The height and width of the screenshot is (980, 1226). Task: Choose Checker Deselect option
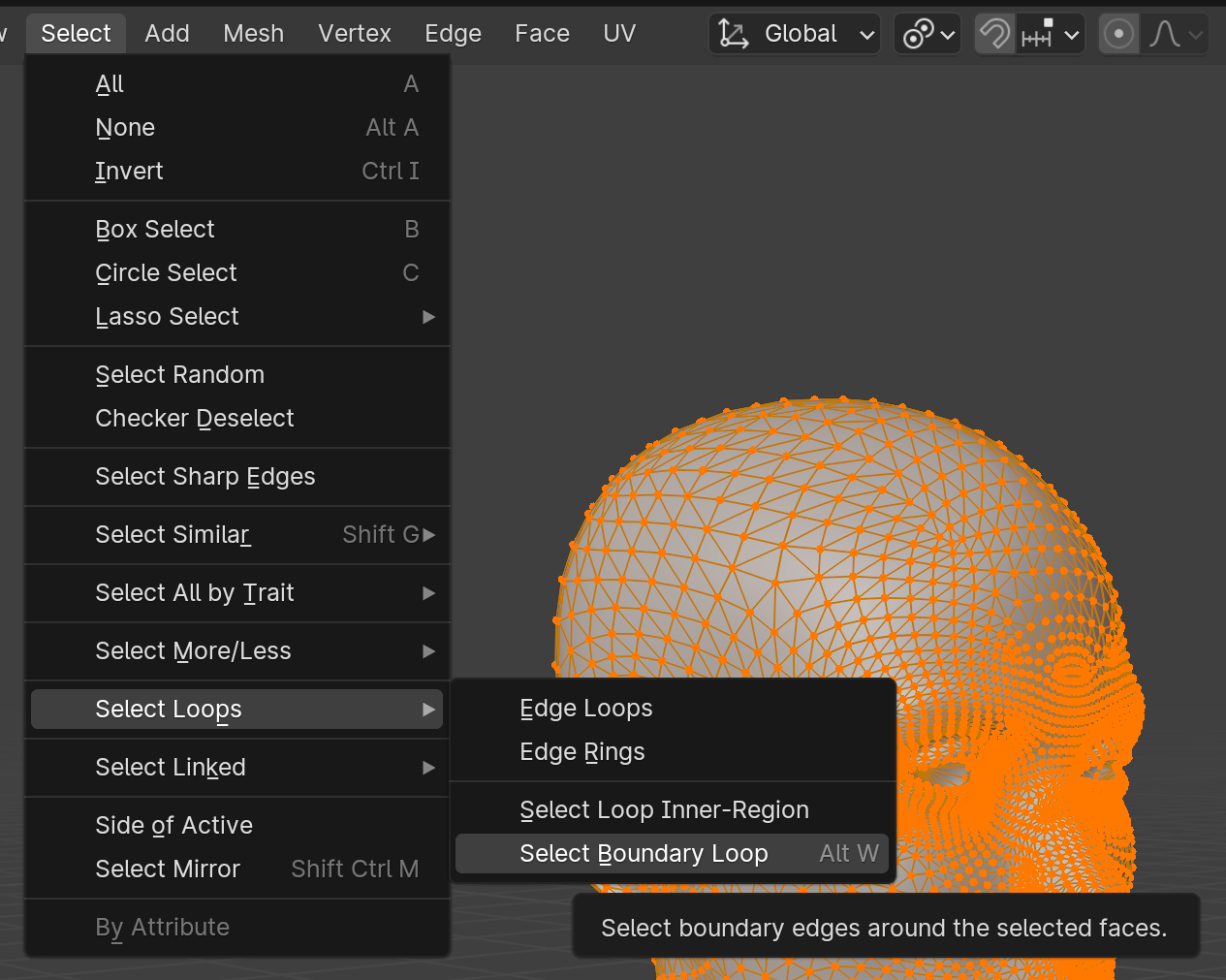194,419
